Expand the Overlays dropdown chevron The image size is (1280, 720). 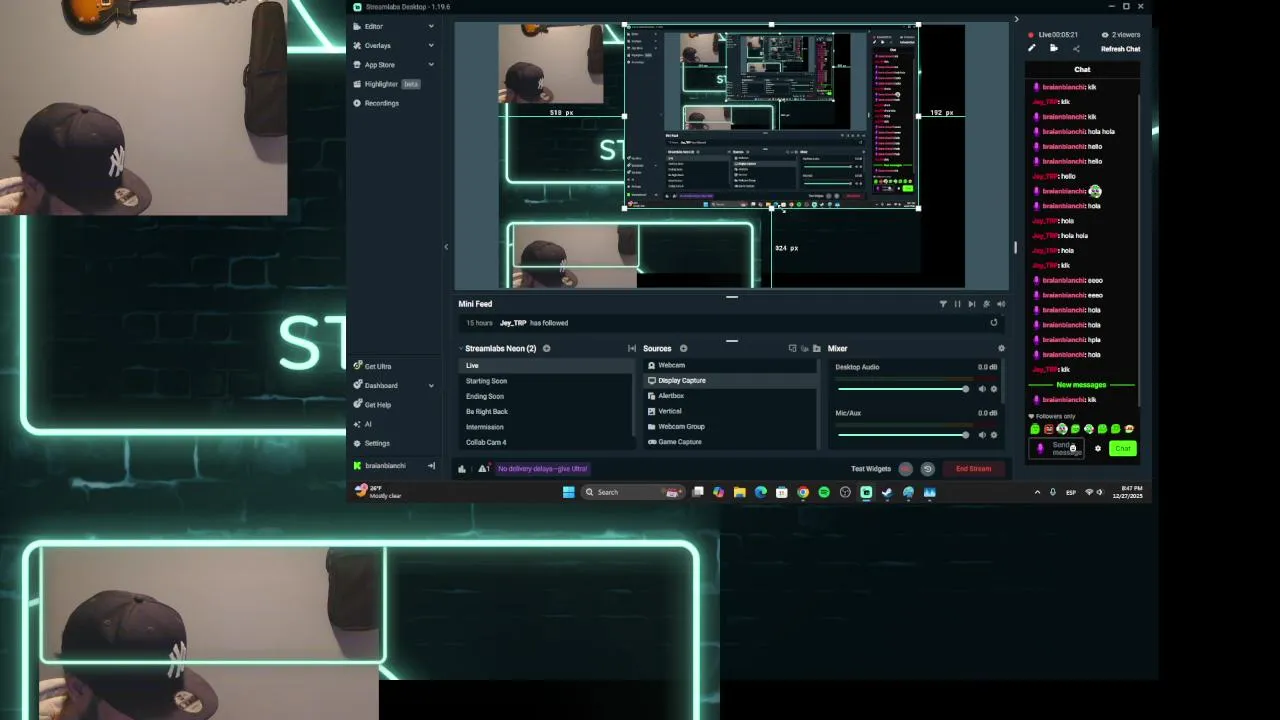tap(431, 45)
